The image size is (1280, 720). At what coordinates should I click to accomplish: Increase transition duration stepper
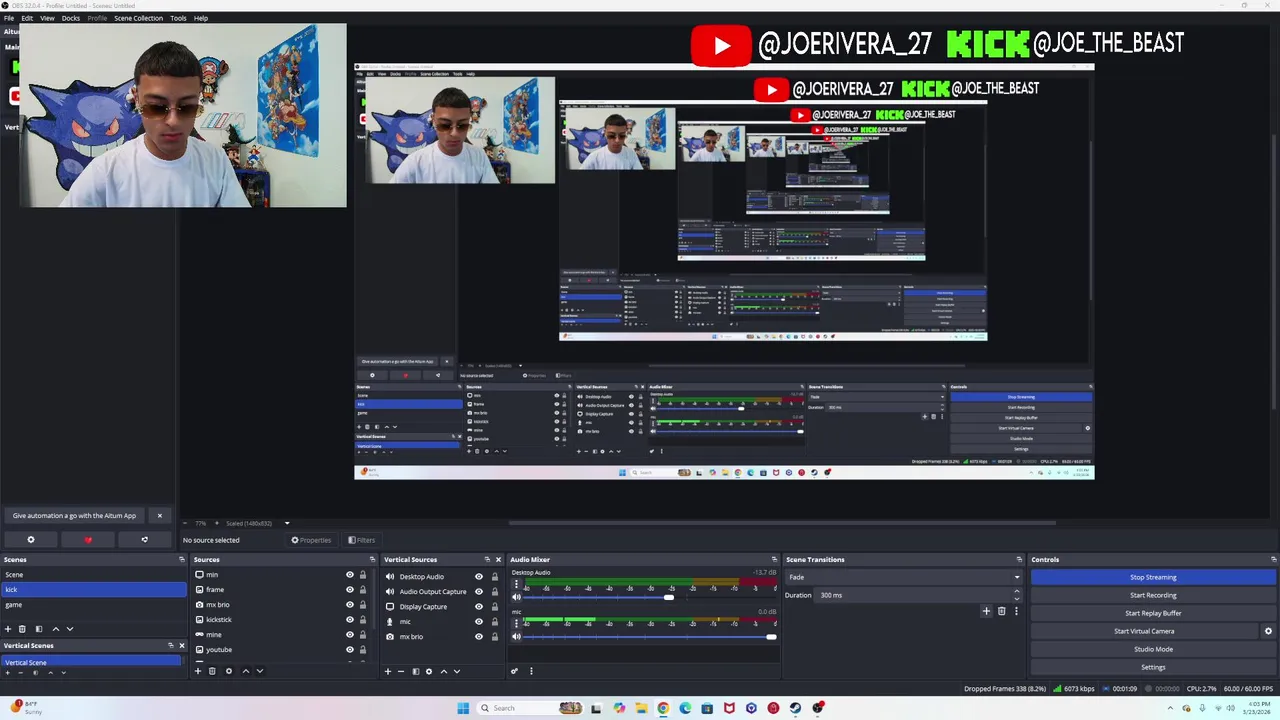[1017, 592]
